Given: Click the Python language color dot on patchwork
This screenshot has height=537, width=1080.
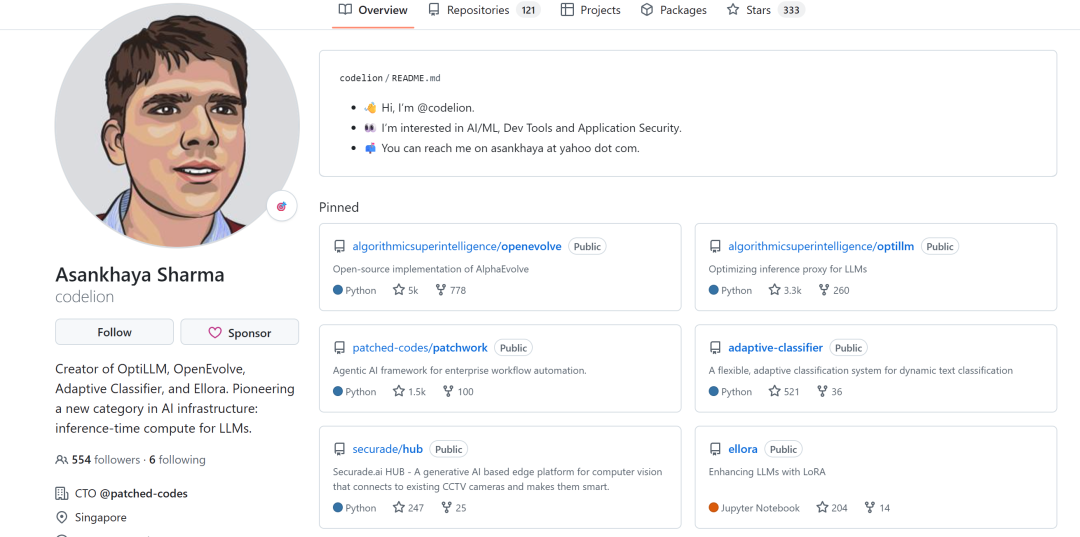Looking at the screenshot, I should pos(338,392).
